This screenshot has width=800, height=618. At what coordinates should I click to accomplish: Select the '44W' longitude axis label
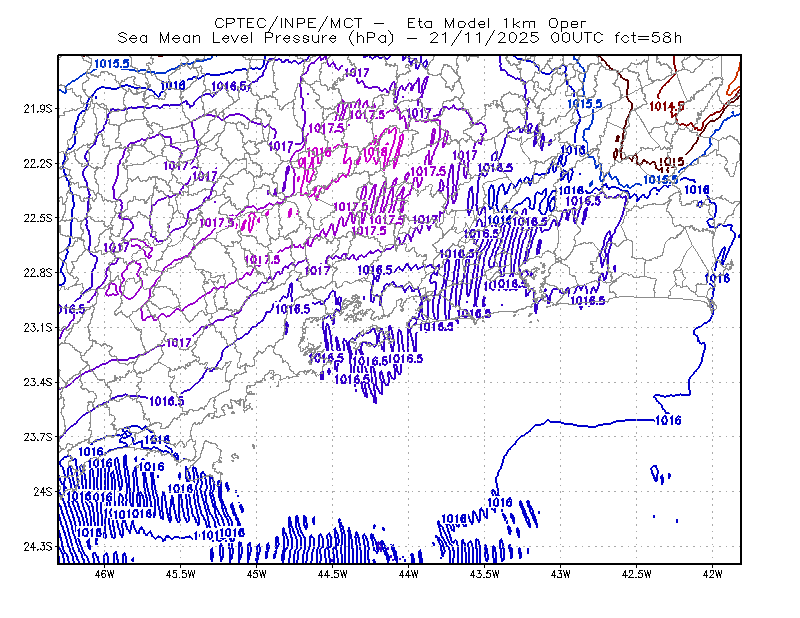[408, 574]
